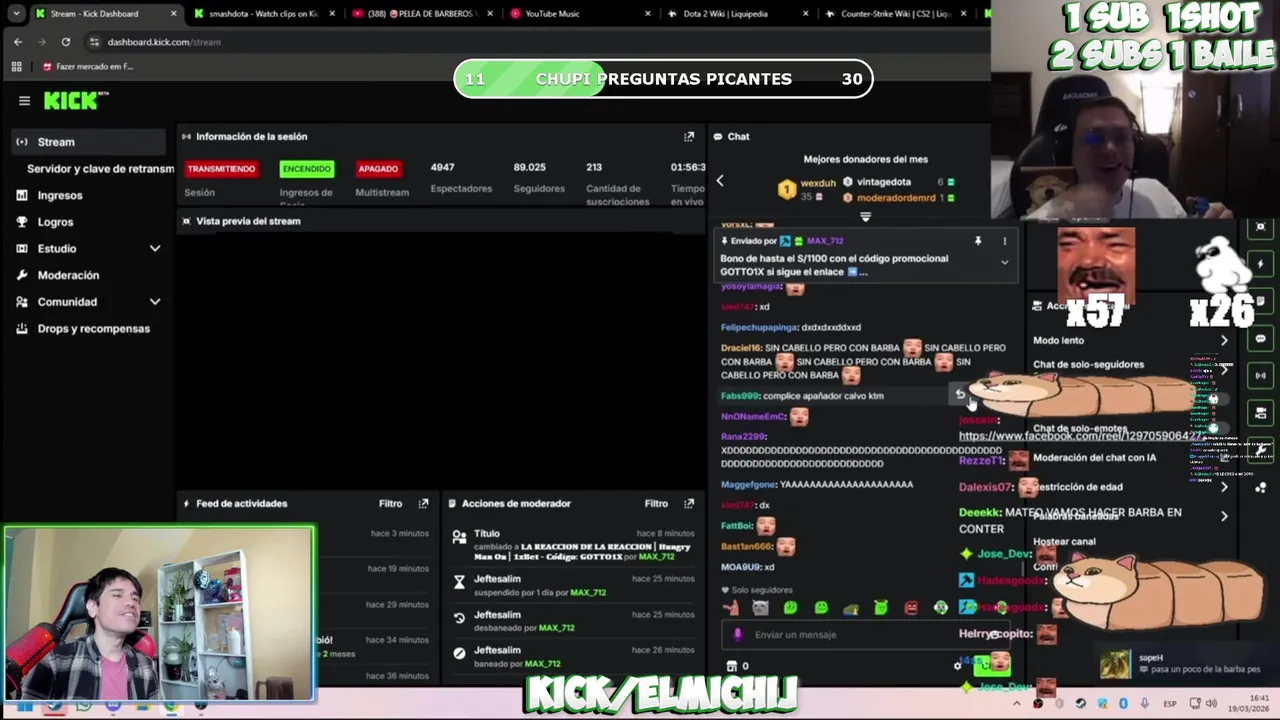1280x720 pixels.
Task: Insert the red angry face quick emote
Action: tap(911, 607)
